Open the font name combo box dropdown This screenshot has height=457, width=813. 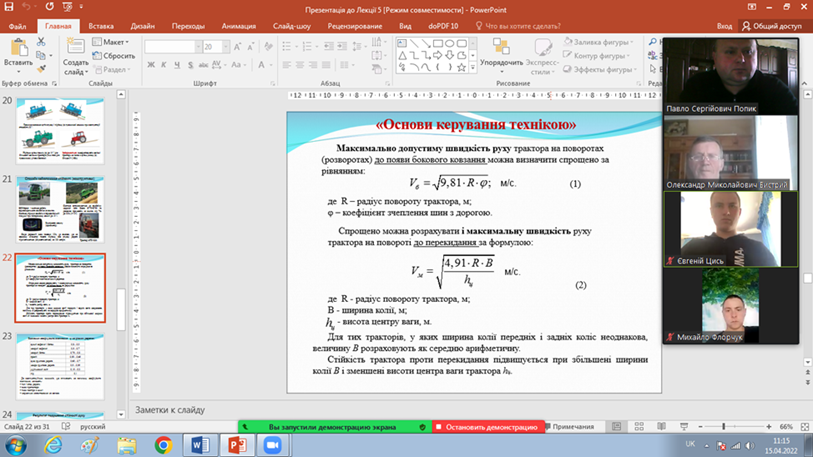(x=198, y=47)
